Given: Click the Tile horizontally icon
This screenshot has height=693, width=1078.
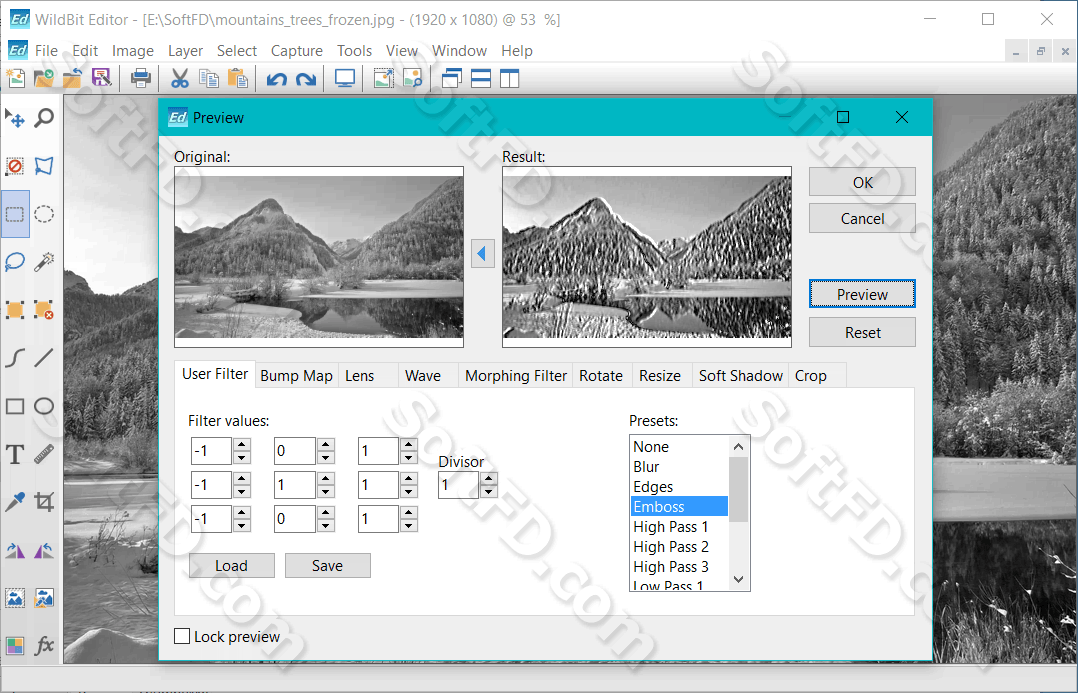Looking at the screenshot, I should pos(481,78).
